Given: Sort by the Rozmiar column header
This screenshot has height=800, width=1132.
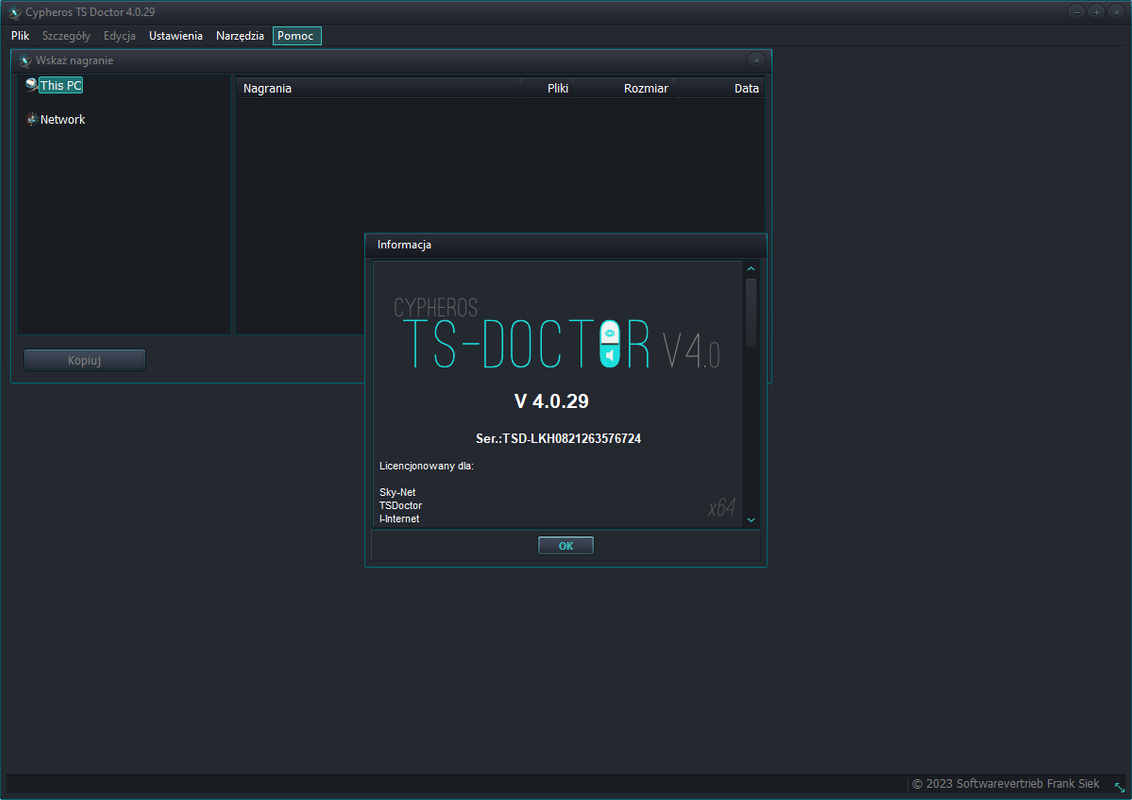Looking at the screenshot, I should click(x=623, y=88).
